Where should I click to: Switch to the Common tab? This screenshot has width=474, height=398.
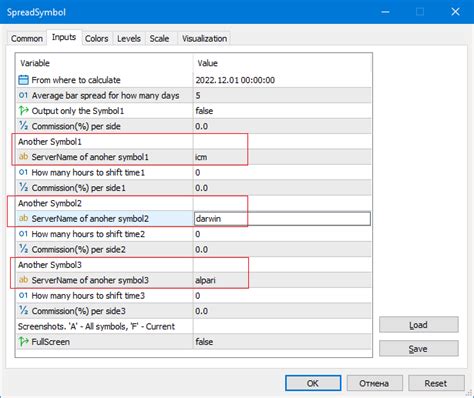coord(27,39)
